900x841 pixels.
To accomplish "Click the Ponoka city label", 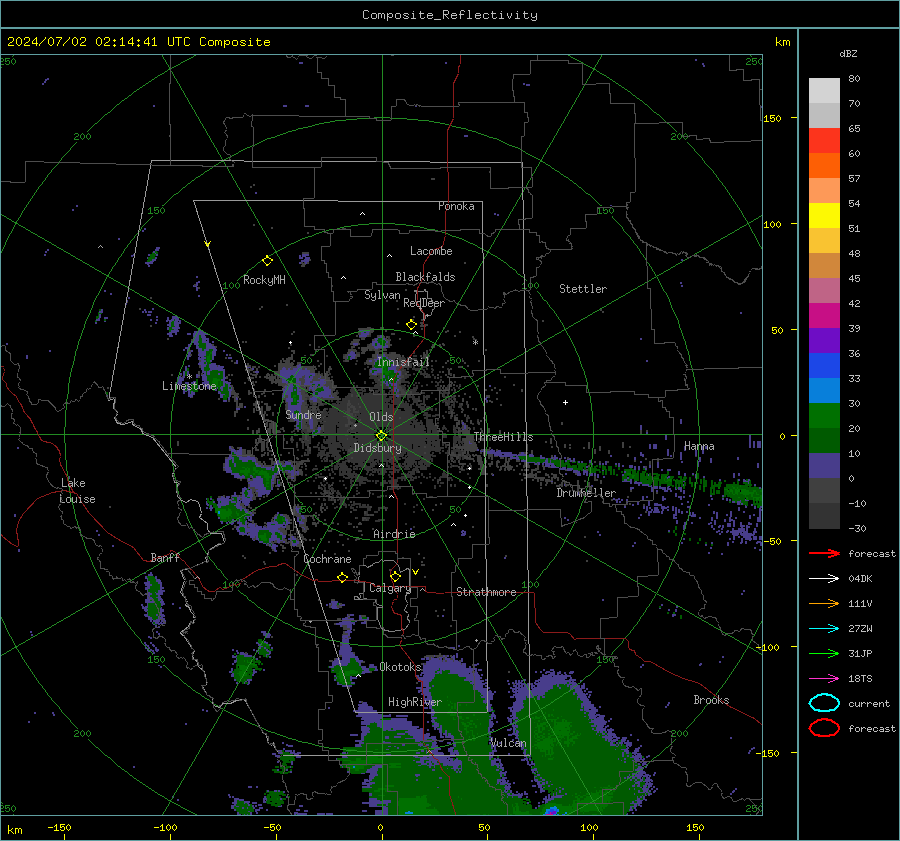I will [x=456, y=206].
